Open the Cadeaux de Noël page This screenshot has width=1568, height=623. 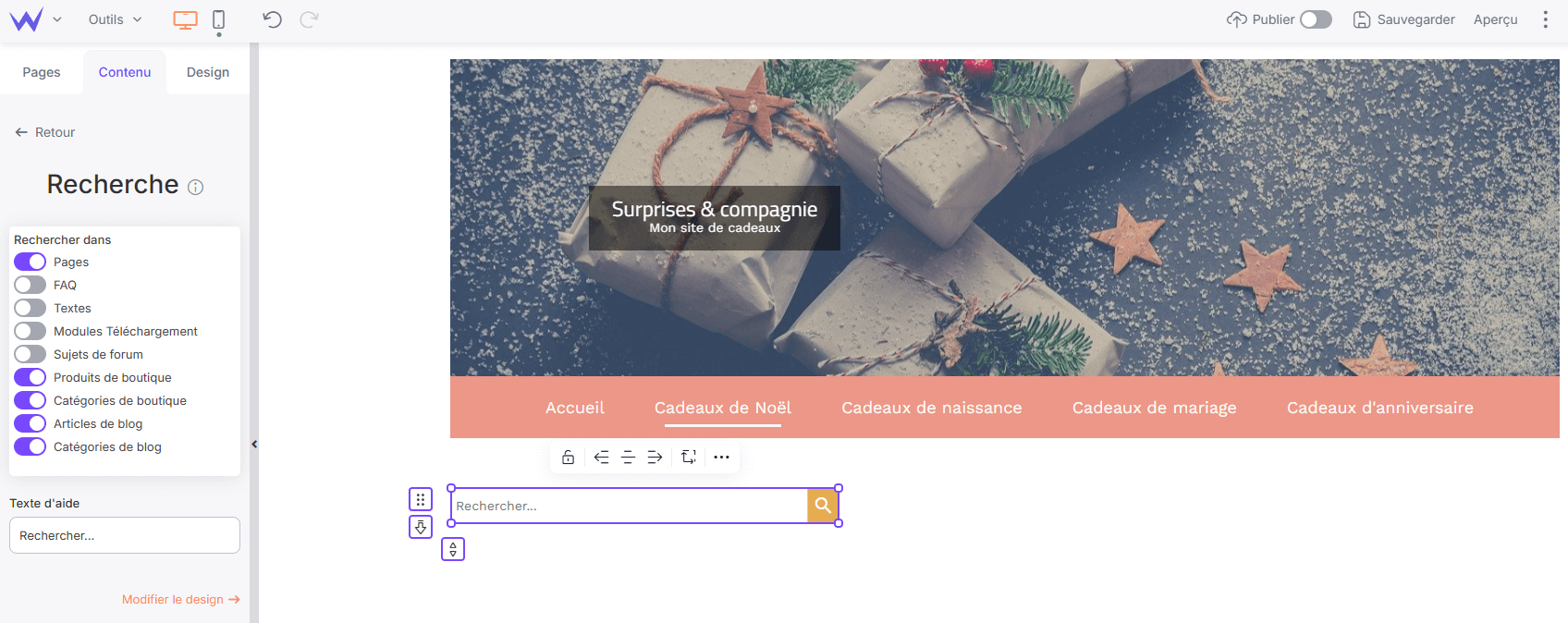(723, 408)
